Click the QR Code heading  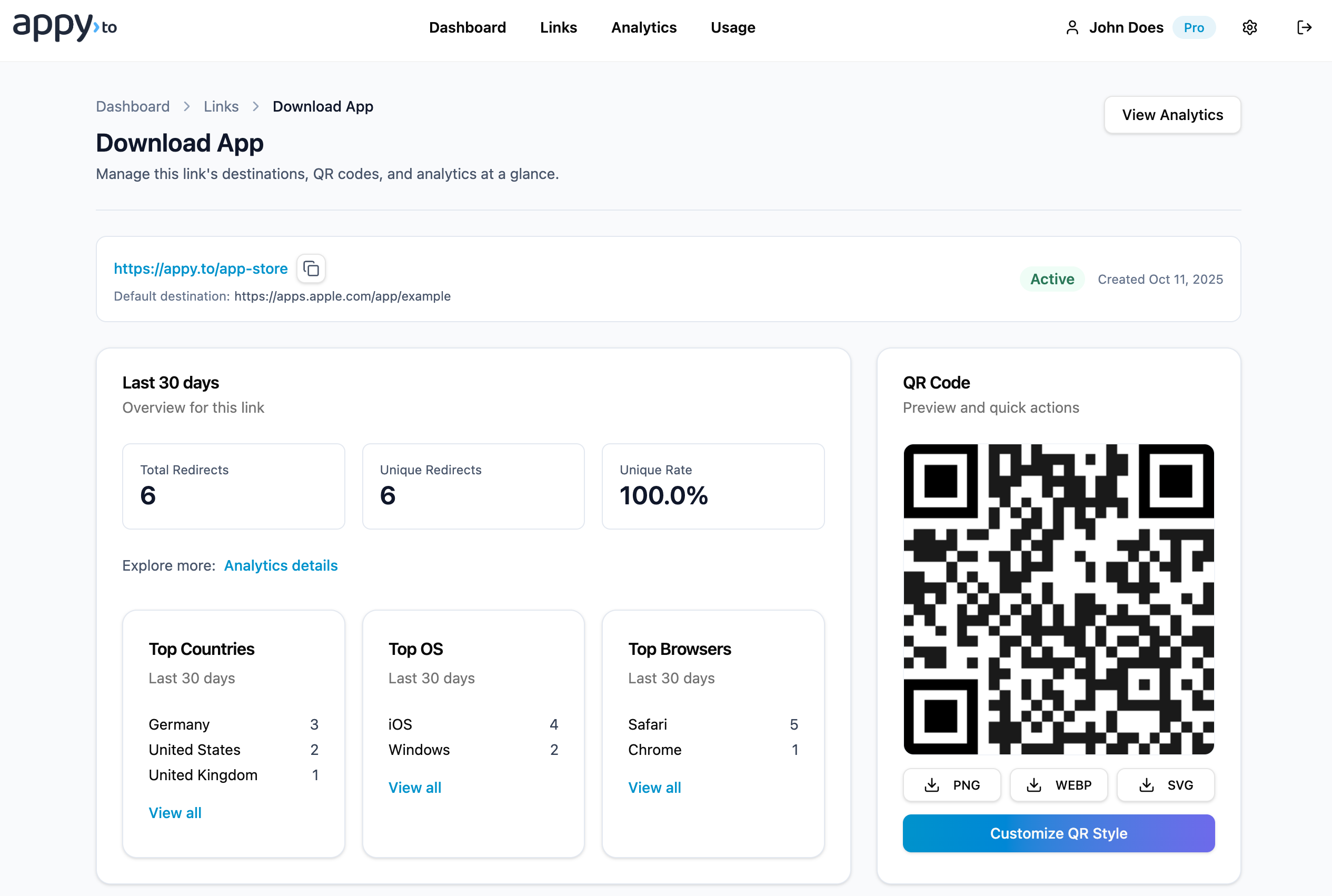click(936, 382)
